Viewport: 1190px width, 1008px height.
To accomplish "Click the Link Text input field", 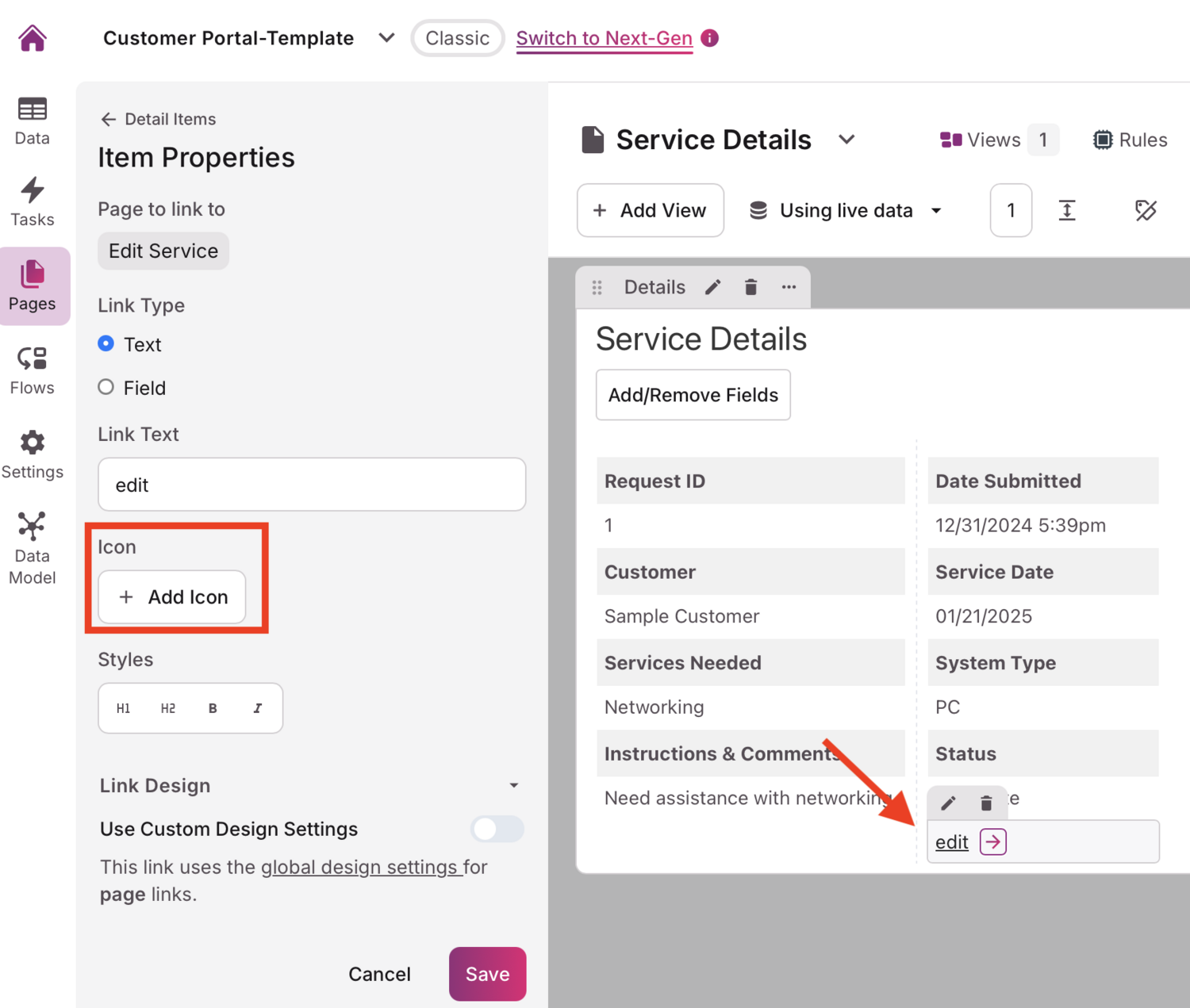I will click(311, 485).
